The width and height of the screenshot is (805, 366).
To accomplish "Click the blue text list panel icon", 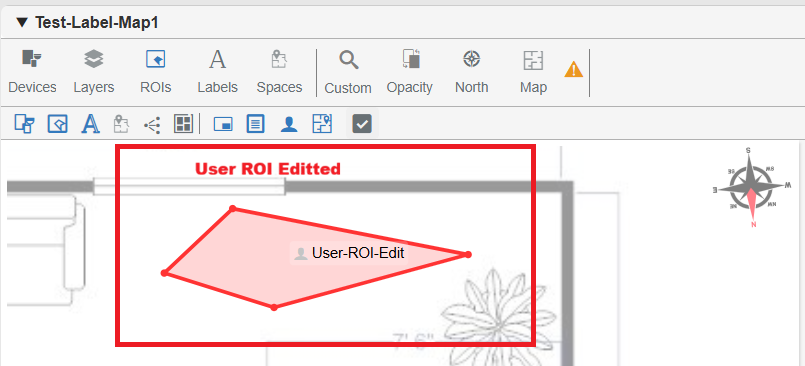I will pos(256,124).
